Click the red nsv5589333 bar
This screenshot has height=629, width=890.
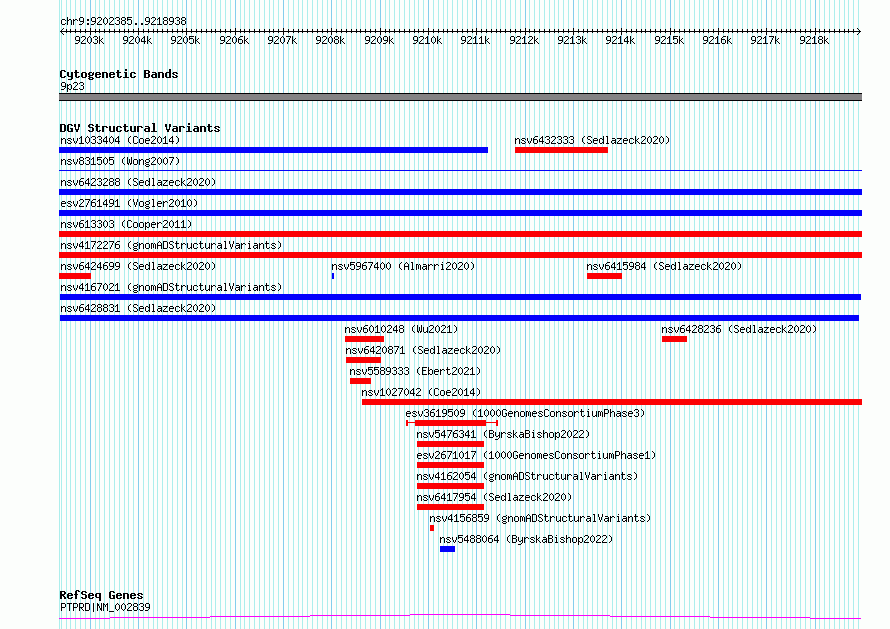coord(360,381)
